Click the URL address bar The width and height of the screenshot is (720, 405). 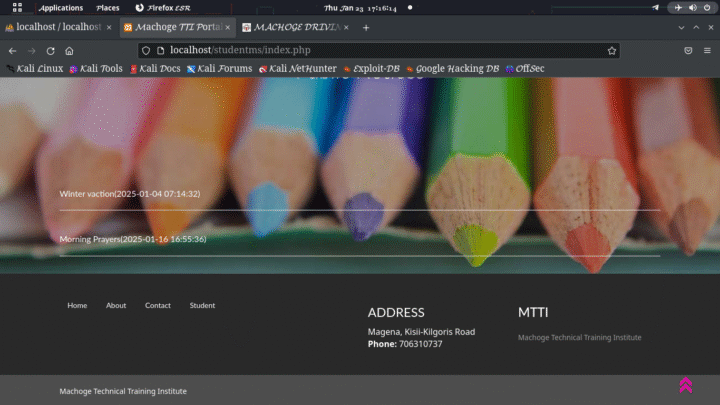(380, 50)
